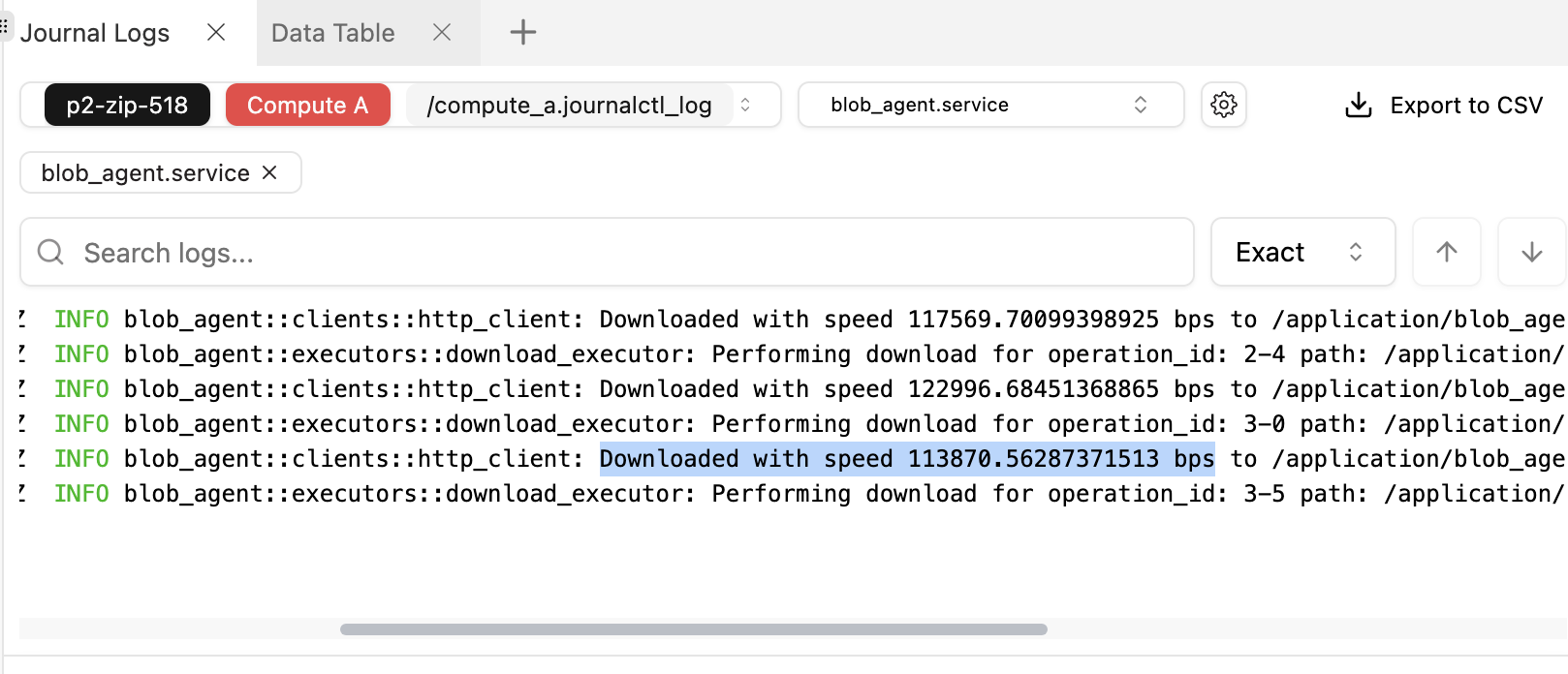Close the Journal Logs tab

[216, 33]
